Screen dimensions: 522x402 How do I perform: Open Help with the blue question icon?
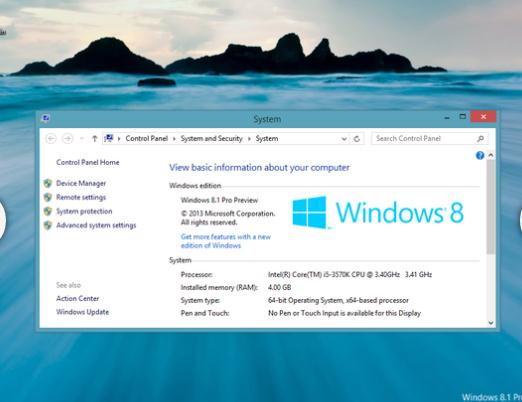[x=480, y=155]
